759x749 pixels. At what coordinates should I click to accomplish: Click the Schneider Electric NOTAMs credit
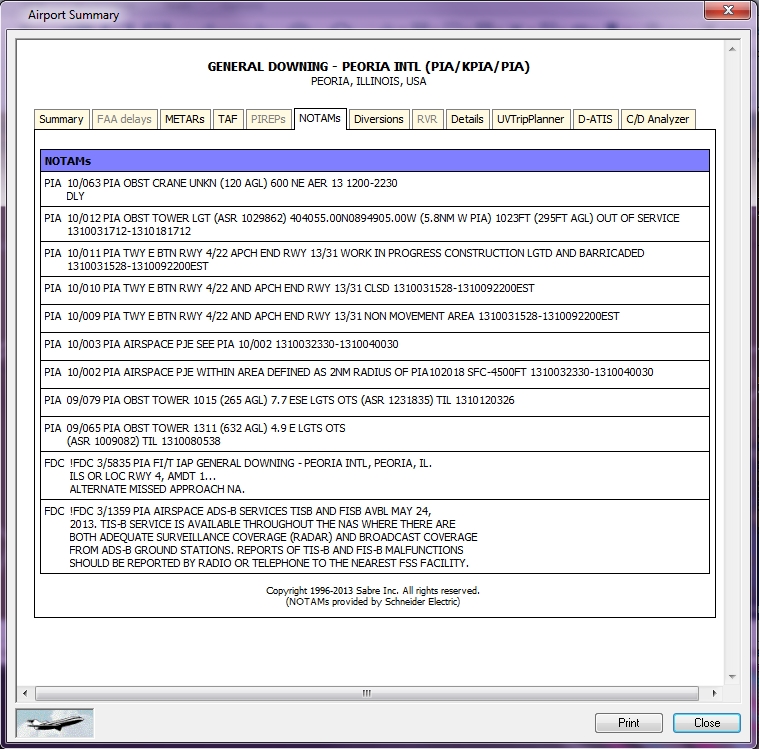point(373,602)
